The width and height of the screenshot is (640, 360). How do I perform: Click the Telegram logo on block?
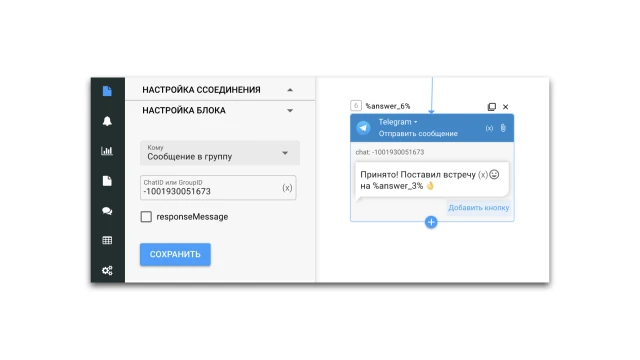pos(363,128)
